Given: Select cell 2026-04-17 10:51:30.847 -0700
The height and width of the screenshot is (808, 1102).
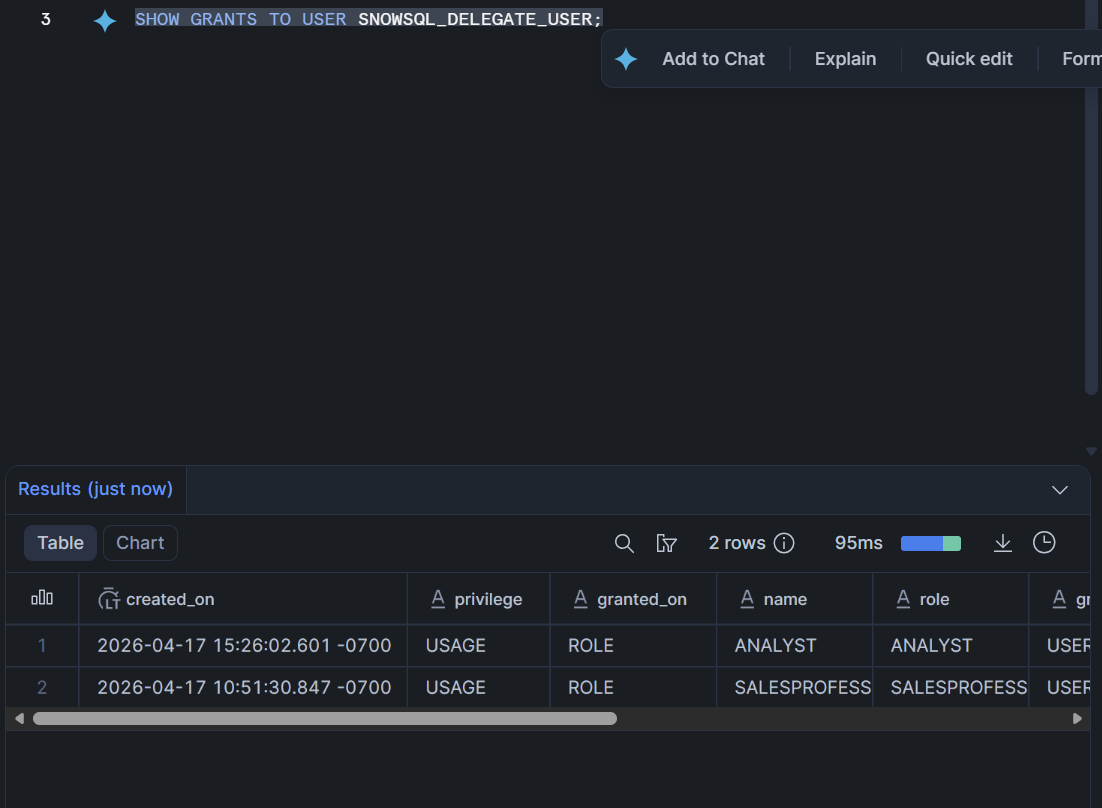Looking at the screenshot, I should [244, 687].
